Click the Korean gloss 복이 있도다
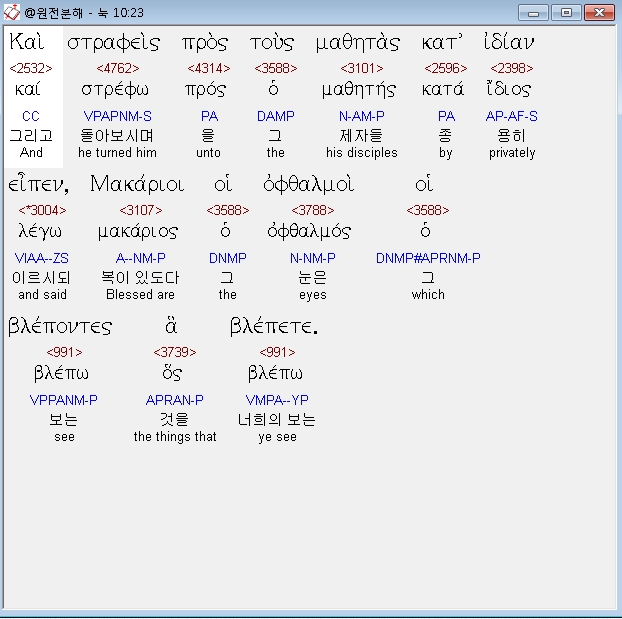Viewport: 622px width, 619px height. 140,278
